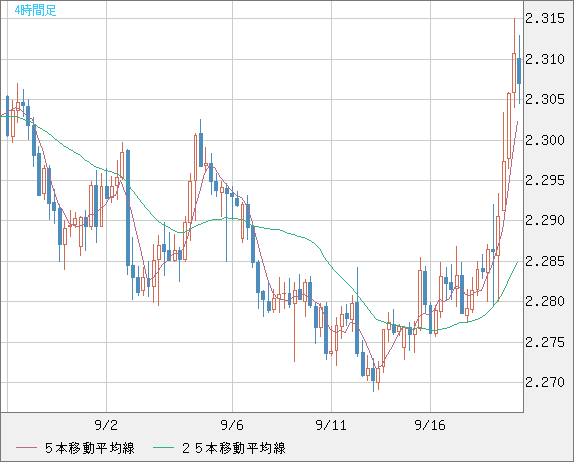Click the green 25-period legend line sample

tap(163, 448)
